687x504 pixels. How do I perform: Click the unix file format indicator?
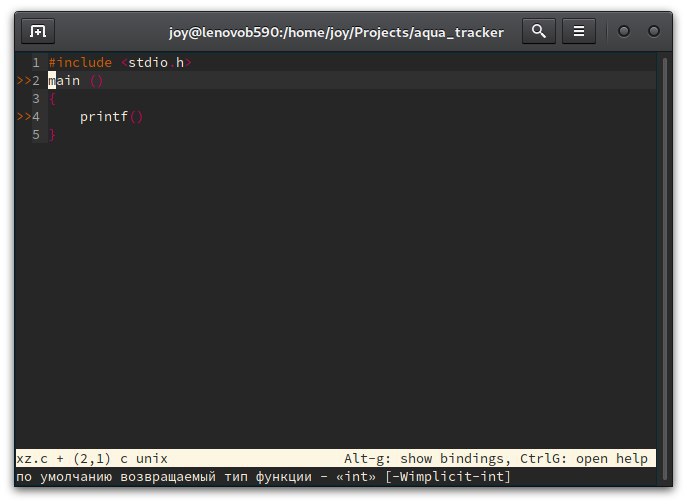[x=152, y=458]
